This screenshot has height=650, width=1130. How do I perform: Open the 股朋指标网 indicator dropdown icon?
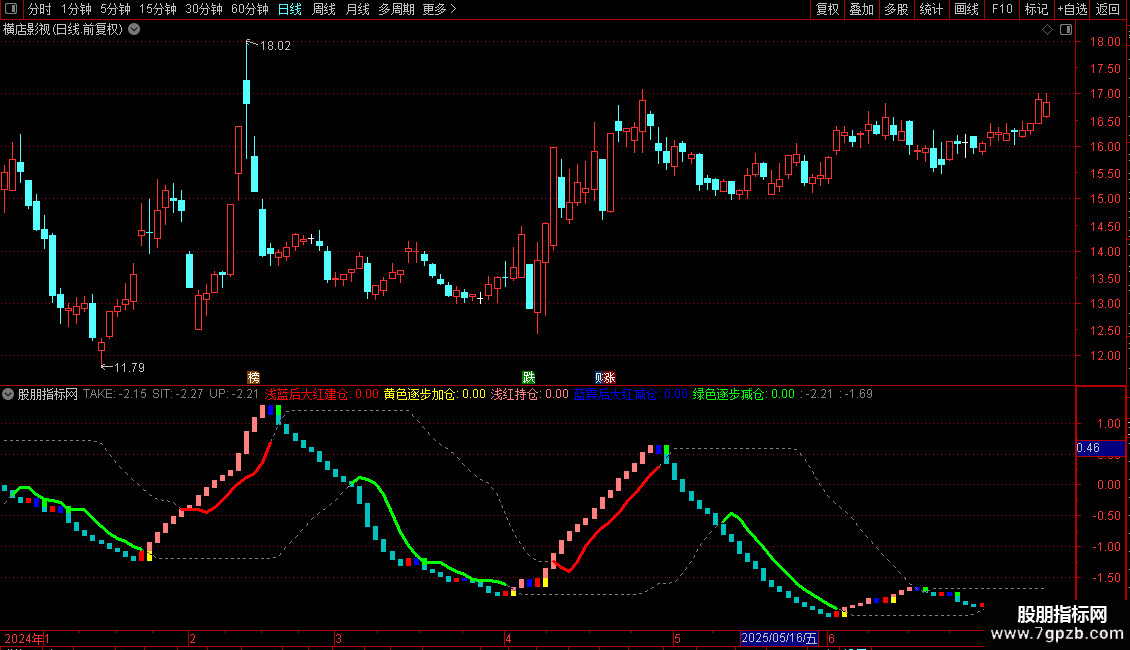click(8, 394)
